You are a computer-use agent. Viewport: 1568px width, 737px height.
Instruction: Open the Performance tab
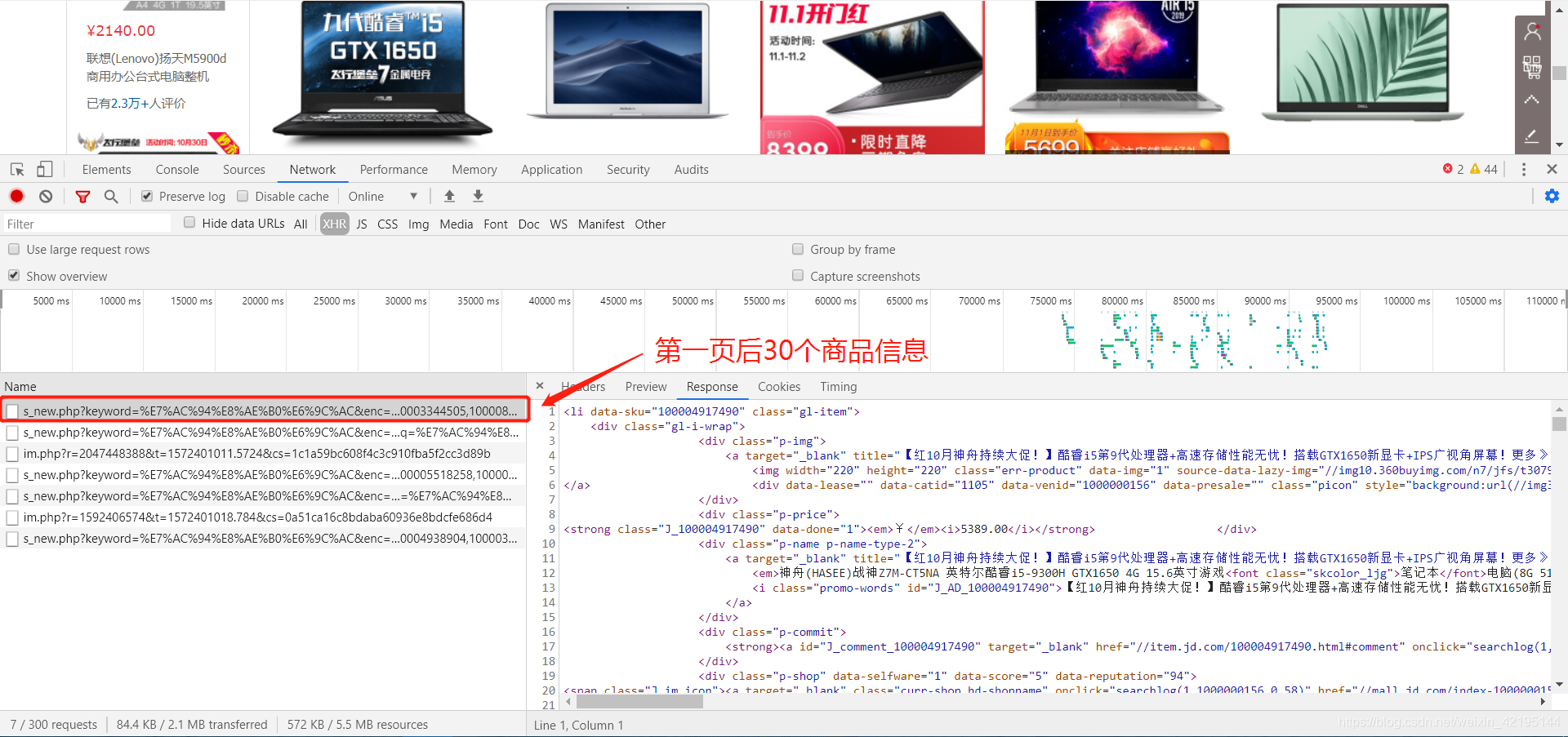tap(394, 169)
